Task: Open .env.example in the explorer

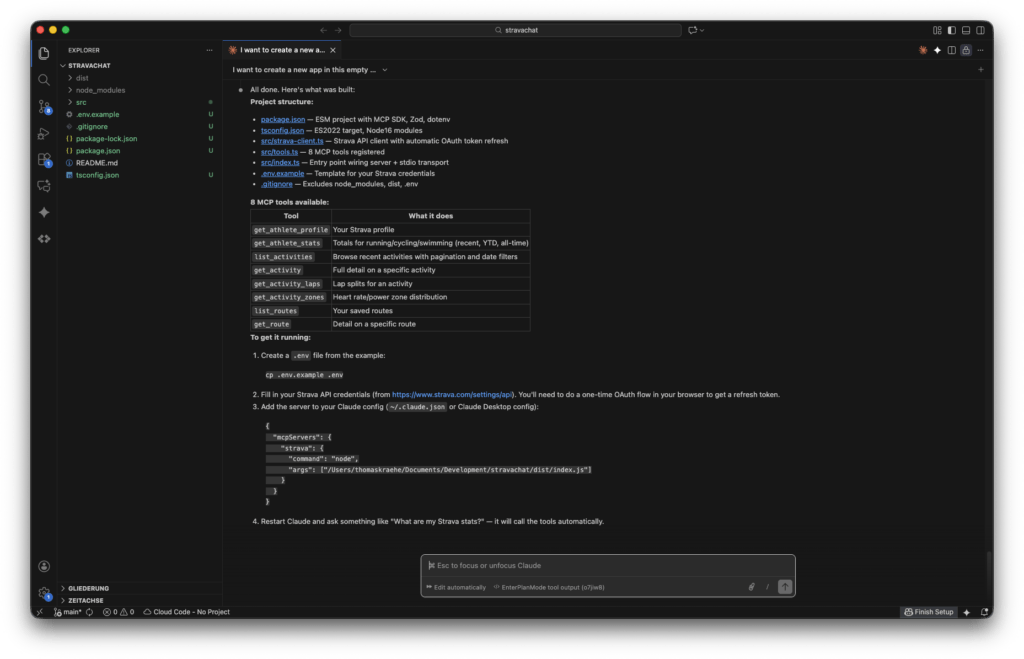Action: tap(97, 114)
